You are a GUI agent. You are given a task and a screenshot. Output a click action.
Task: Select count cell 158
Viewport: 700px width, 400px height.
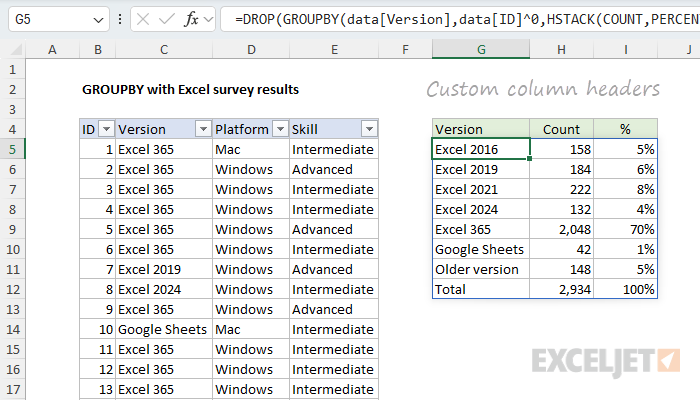click(562, 149)
